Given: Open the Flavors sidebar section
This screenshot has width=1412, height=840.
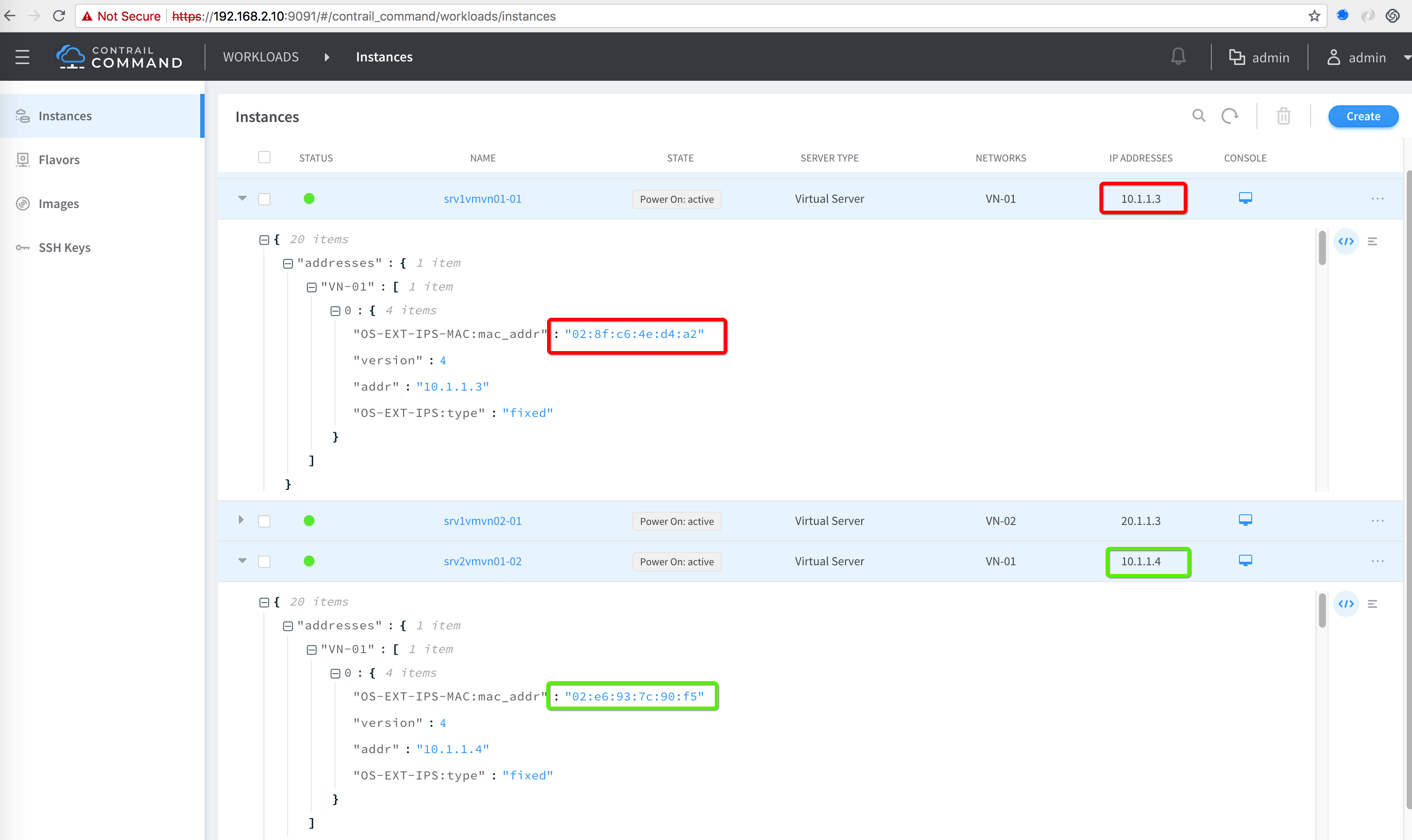Looking at the screenshot, I should [x=59, y=160].
